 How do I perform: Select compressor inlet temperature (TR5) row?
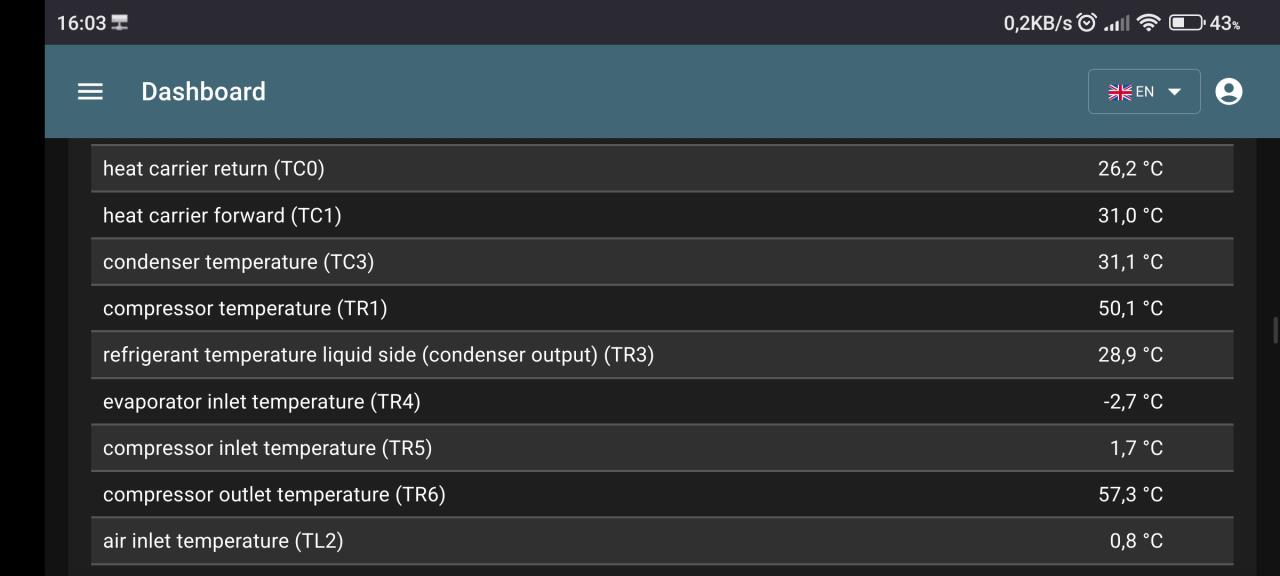662,447
